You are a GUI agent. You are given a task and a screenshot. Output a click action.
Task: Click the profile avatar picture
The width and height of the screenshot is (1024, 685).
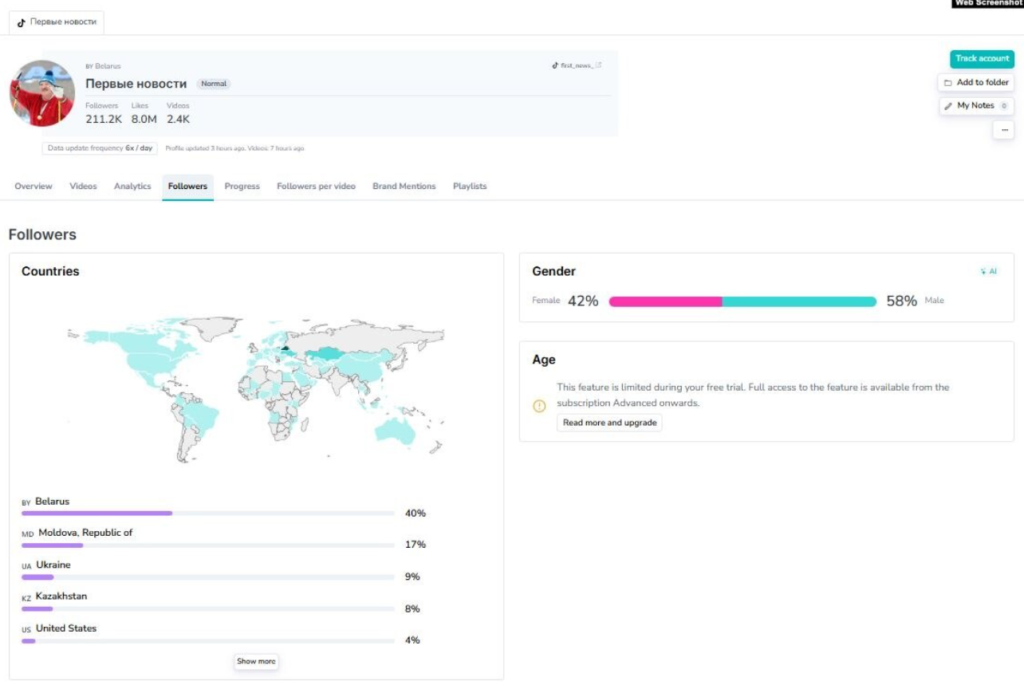pyautogui.click(x=42, y=93)
